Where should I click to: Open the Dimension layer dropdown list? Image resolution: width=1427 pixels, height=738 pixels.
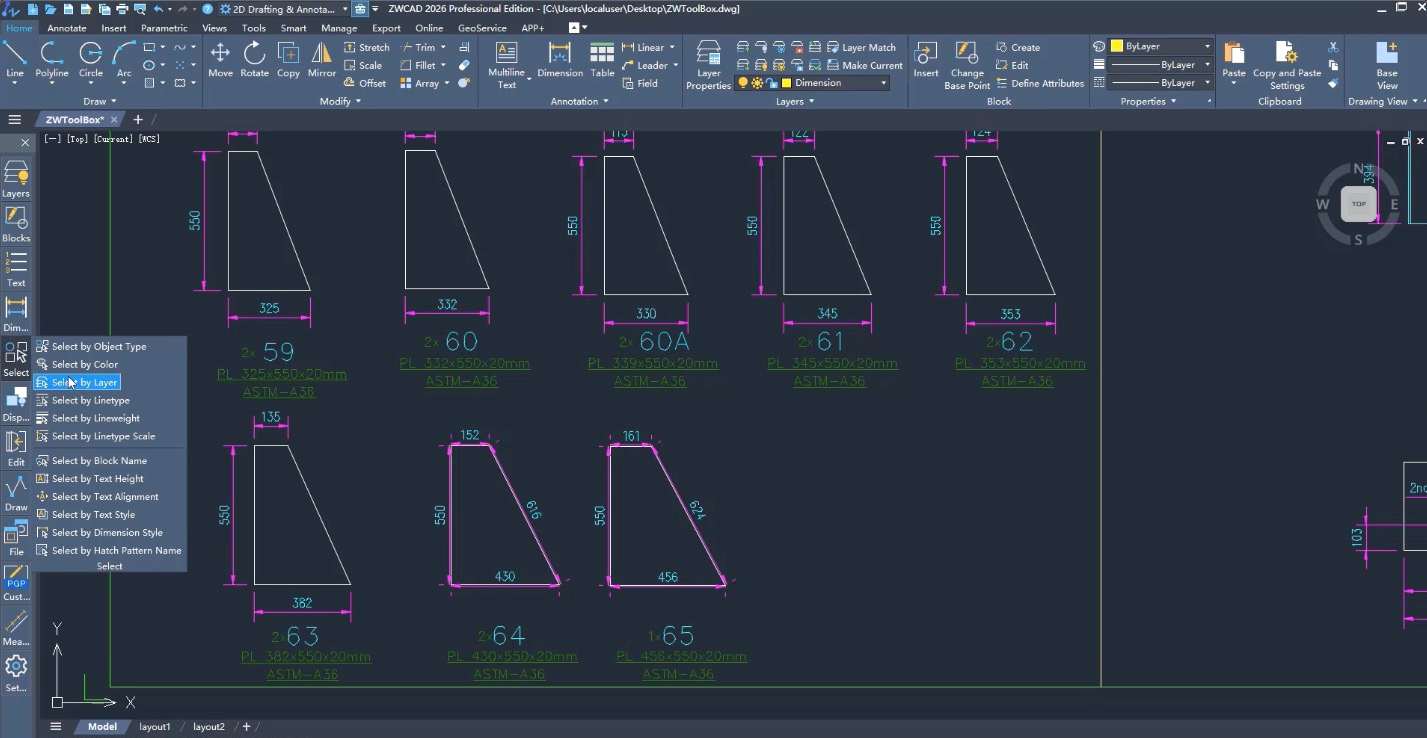click(x=883, y=83)
